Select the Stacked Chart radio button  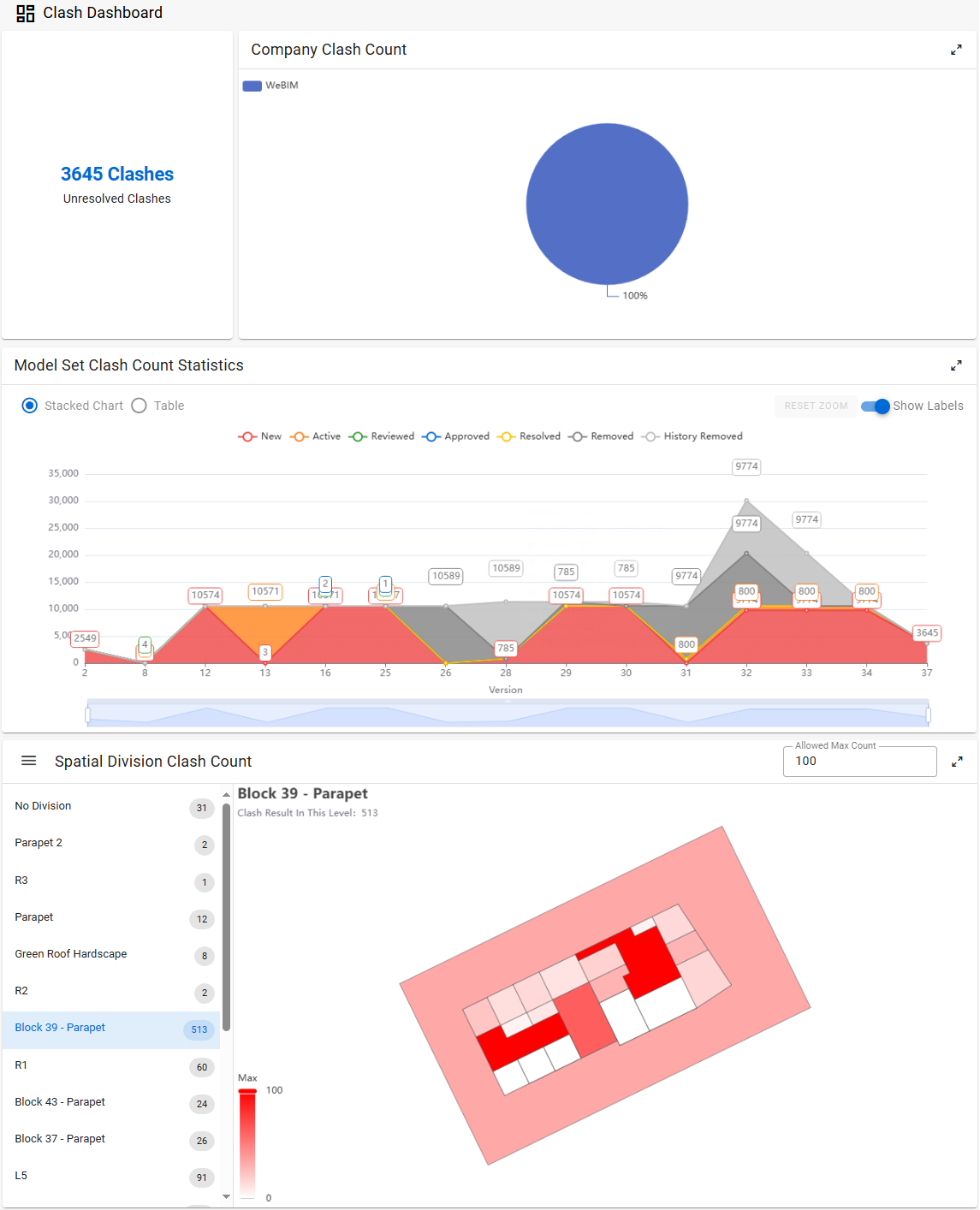[x=30, y=406]
